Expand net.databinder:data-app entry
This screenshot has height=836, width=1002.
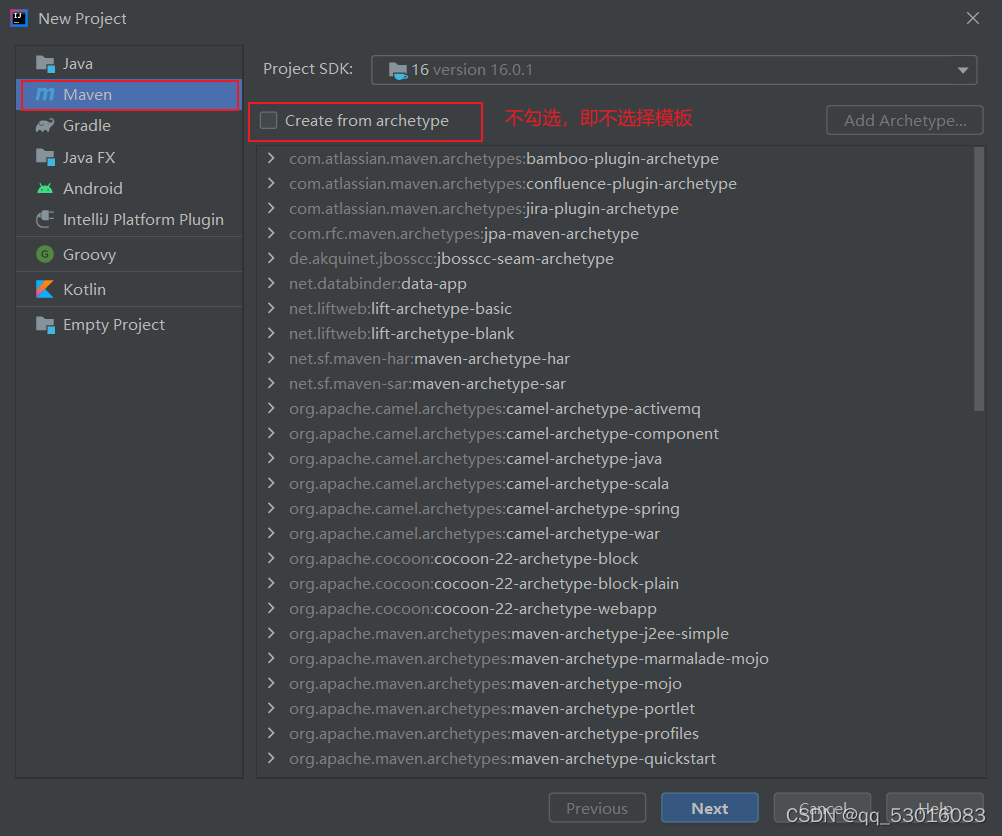tap(271, 283)
